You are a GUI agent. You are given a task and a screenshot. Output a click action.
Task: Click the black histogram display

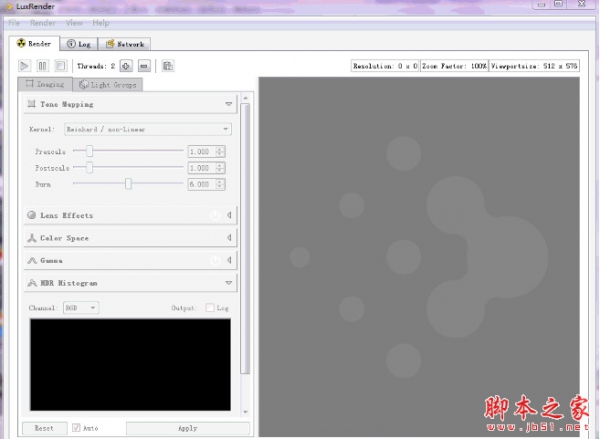[x=130, y=365]
